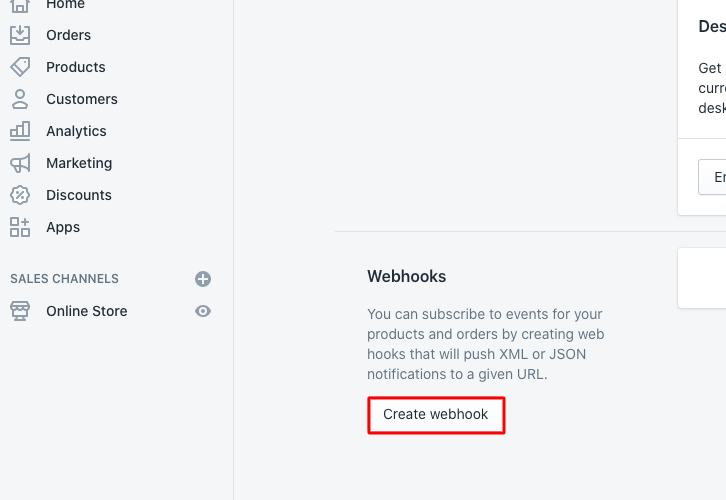This screenshot has height=500, width=726.
Task: Open the Orders menu item
Action: coord(68,35)
